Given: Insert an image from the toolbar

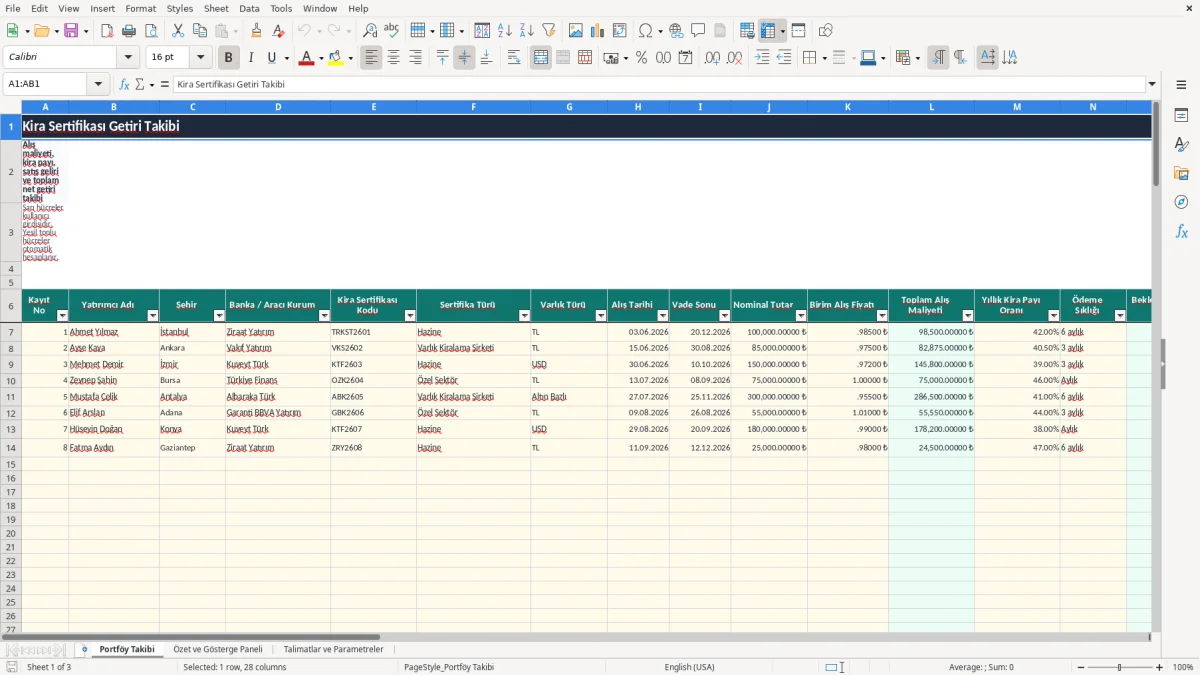Looking at the screenshot, I should [x=576, y=31].
